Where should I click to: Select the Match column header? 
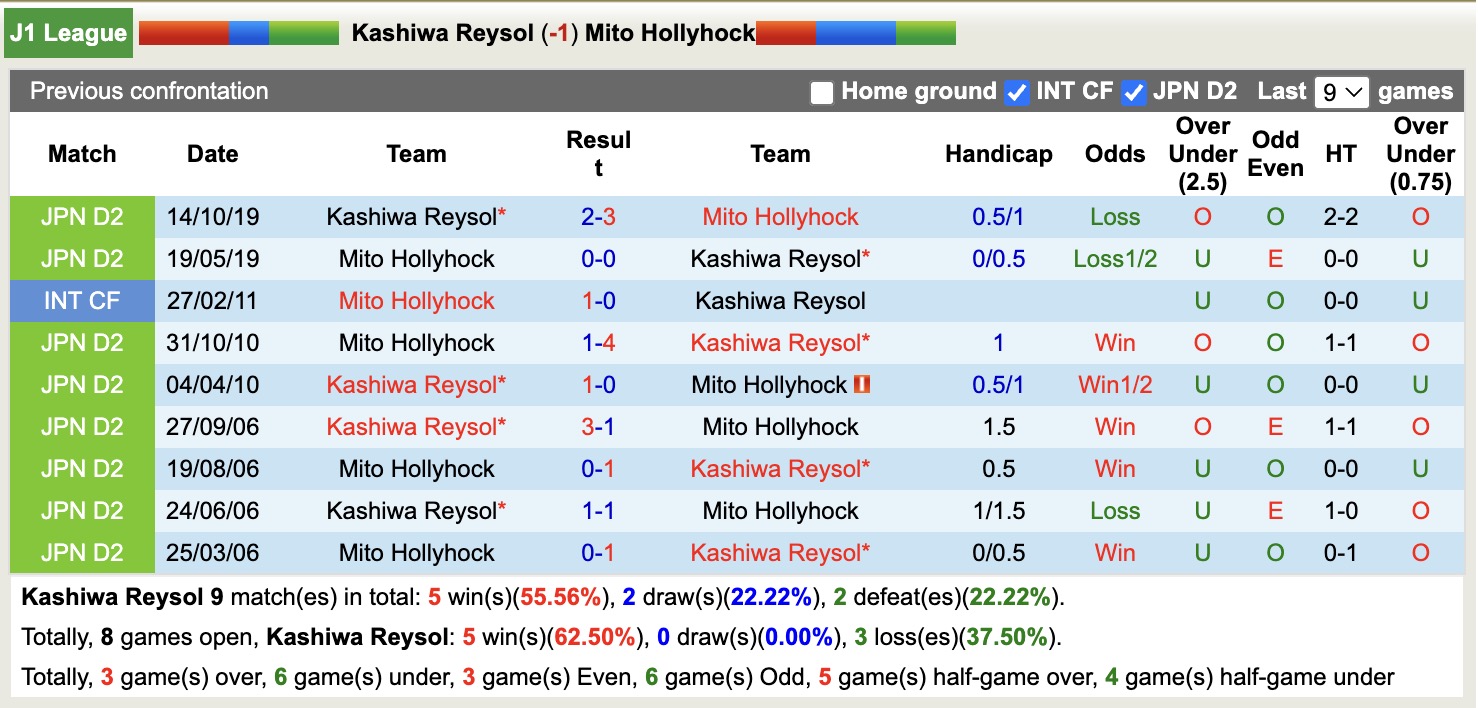(x=82, y=154)
